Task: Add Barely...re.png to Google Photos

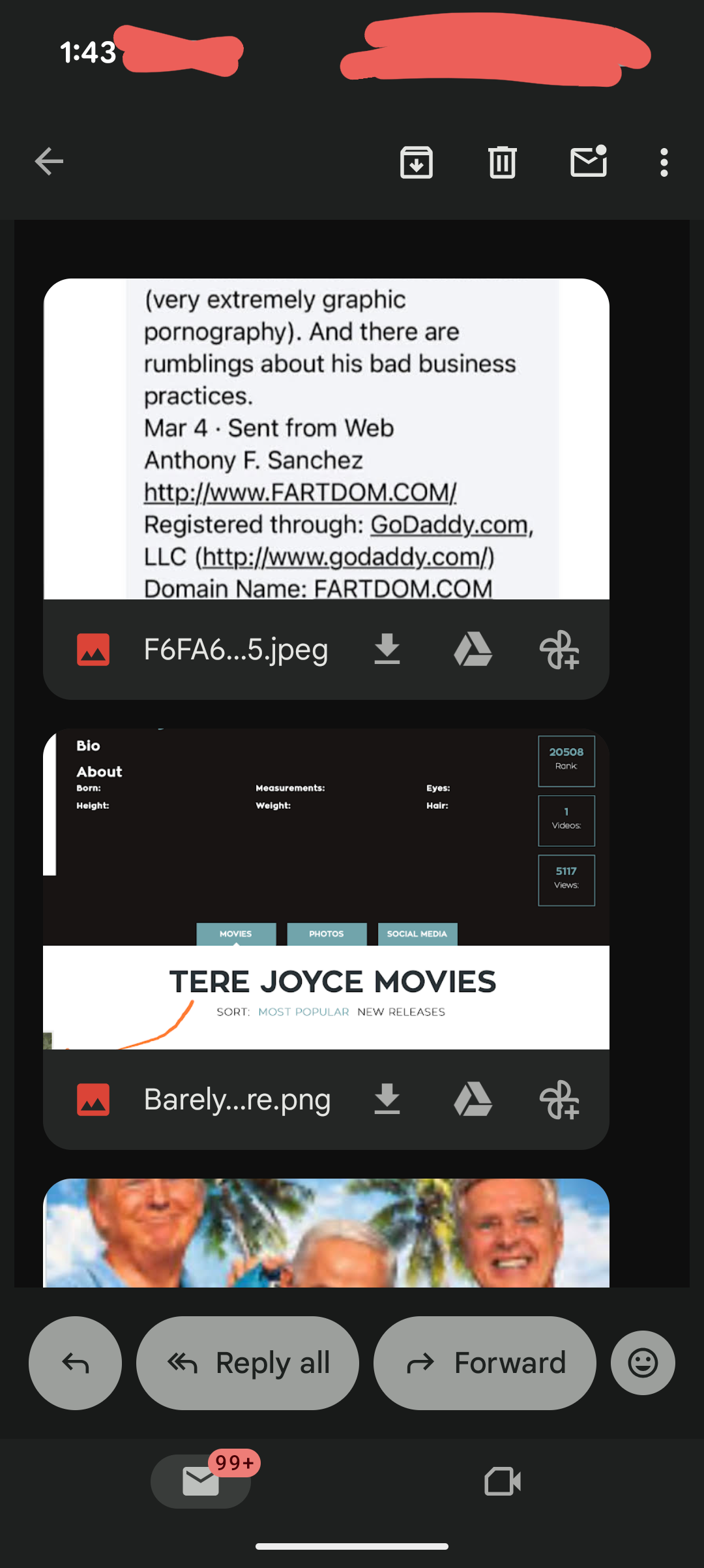Action: pyautogui.click(x=559, y=1100)
